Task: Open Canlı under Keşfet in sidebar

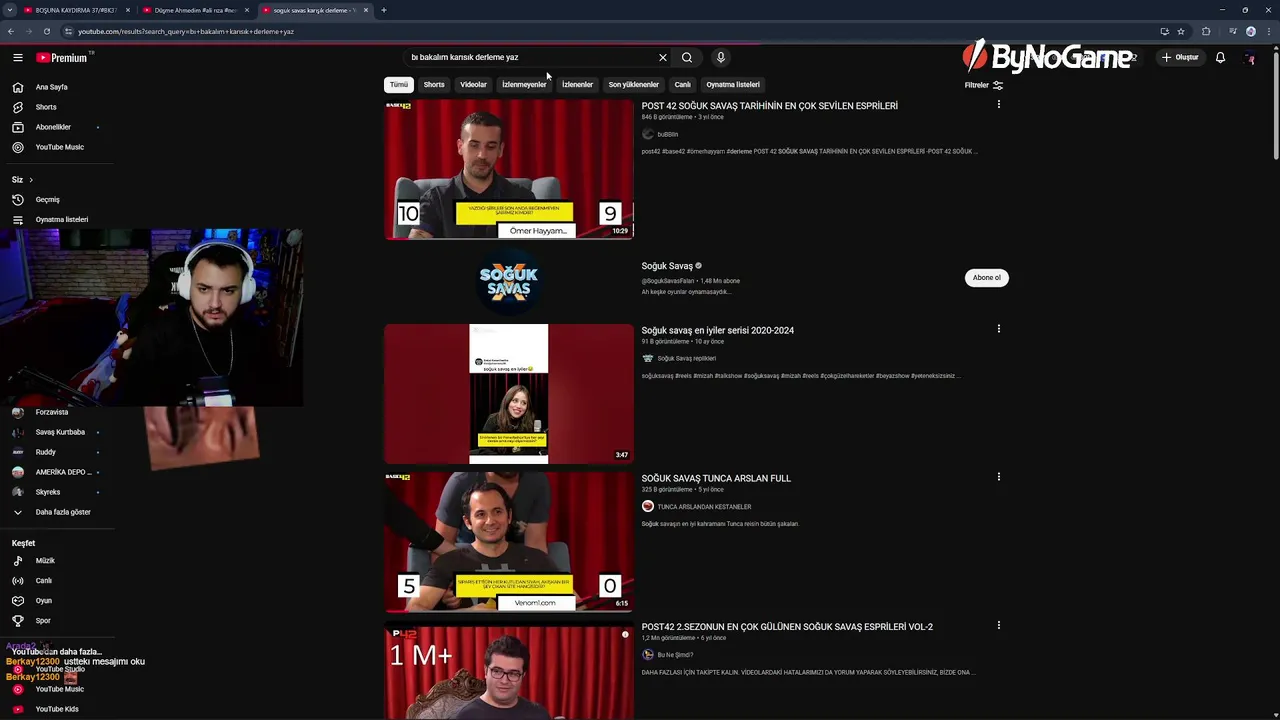Action: click(x=44, y=581)
